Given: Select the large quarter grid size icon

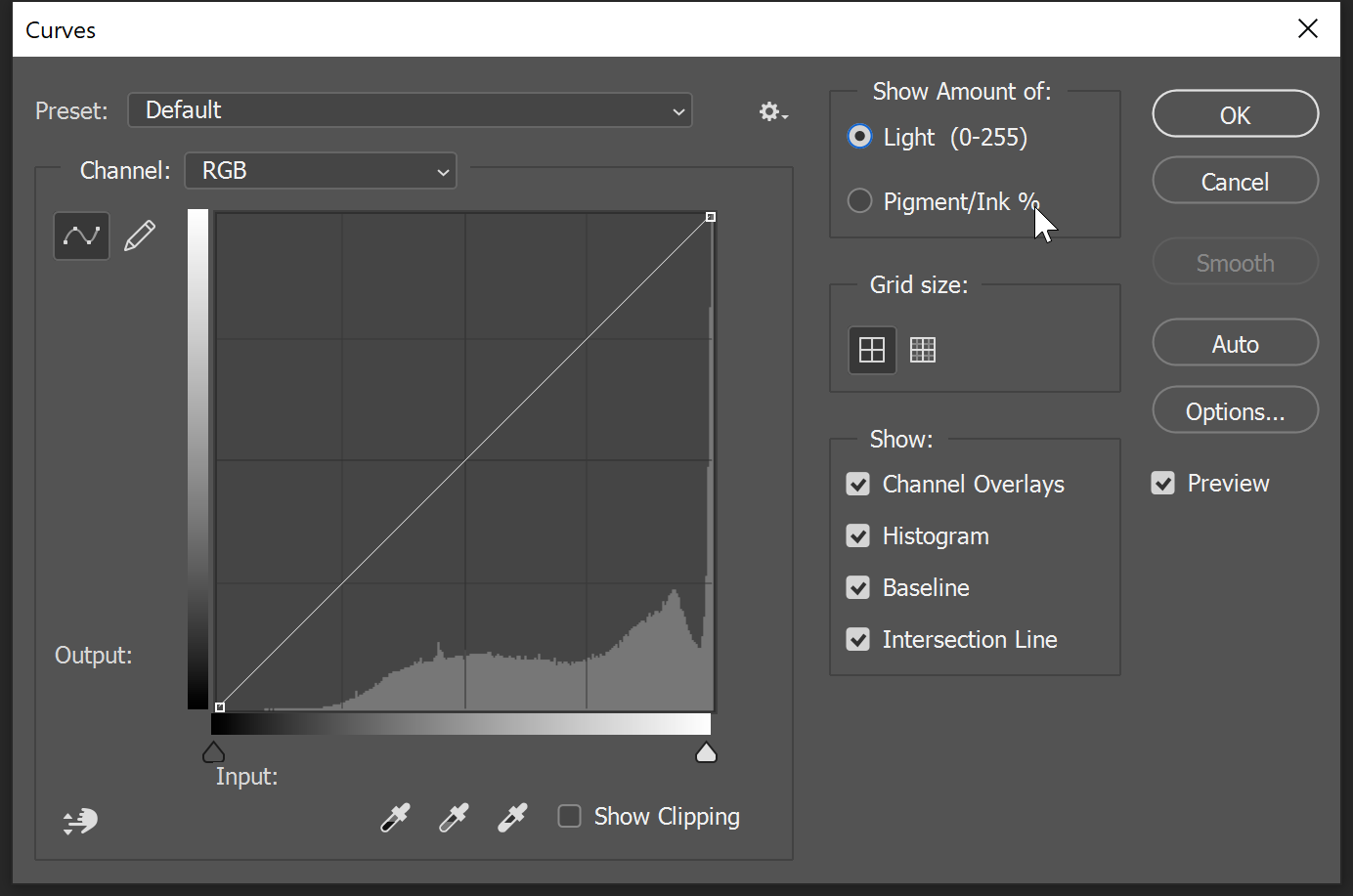Looking at the screenshot, I should (x=871, y=349).
